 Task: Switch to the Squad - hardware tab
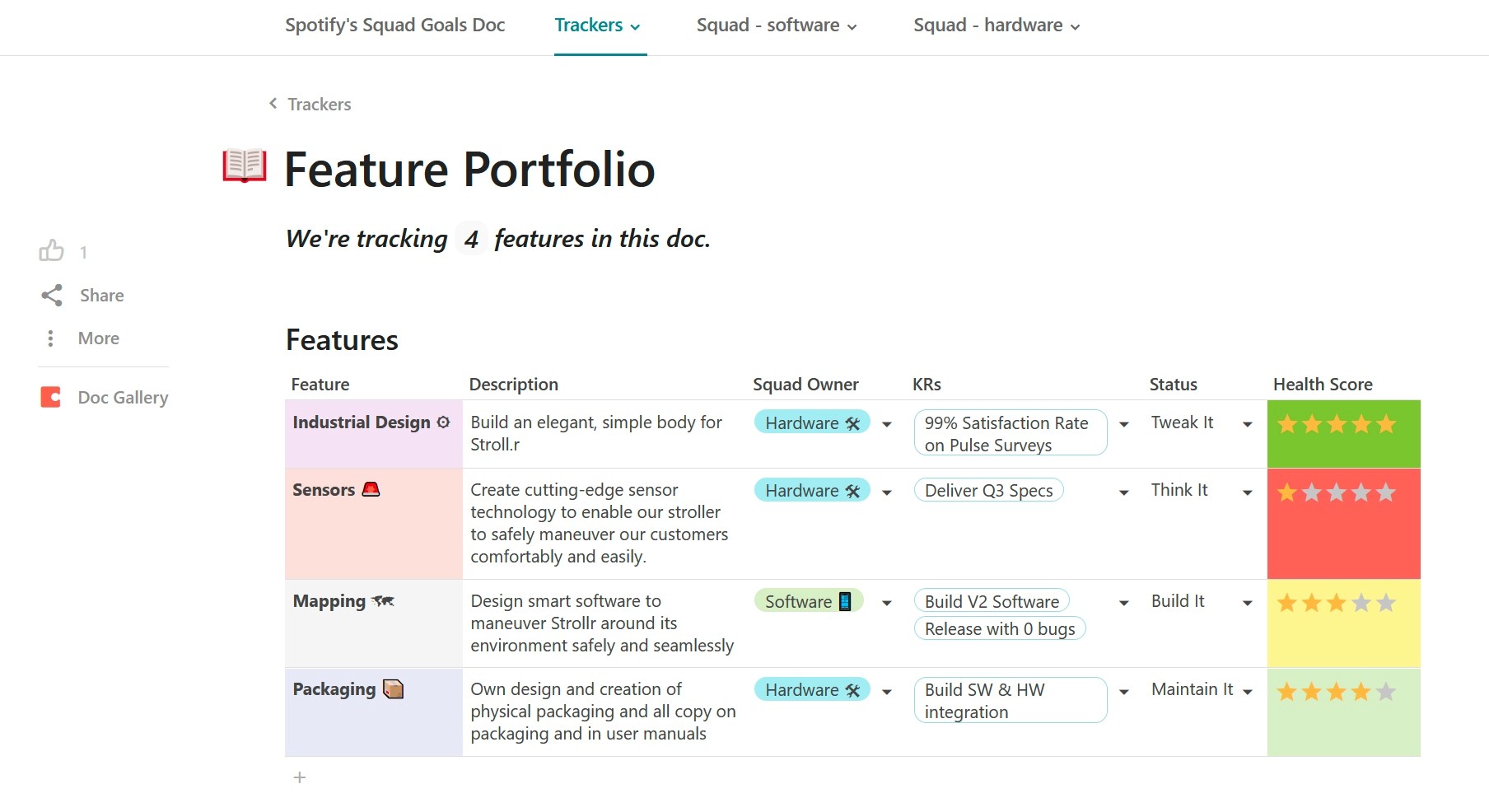coord(997,26)
